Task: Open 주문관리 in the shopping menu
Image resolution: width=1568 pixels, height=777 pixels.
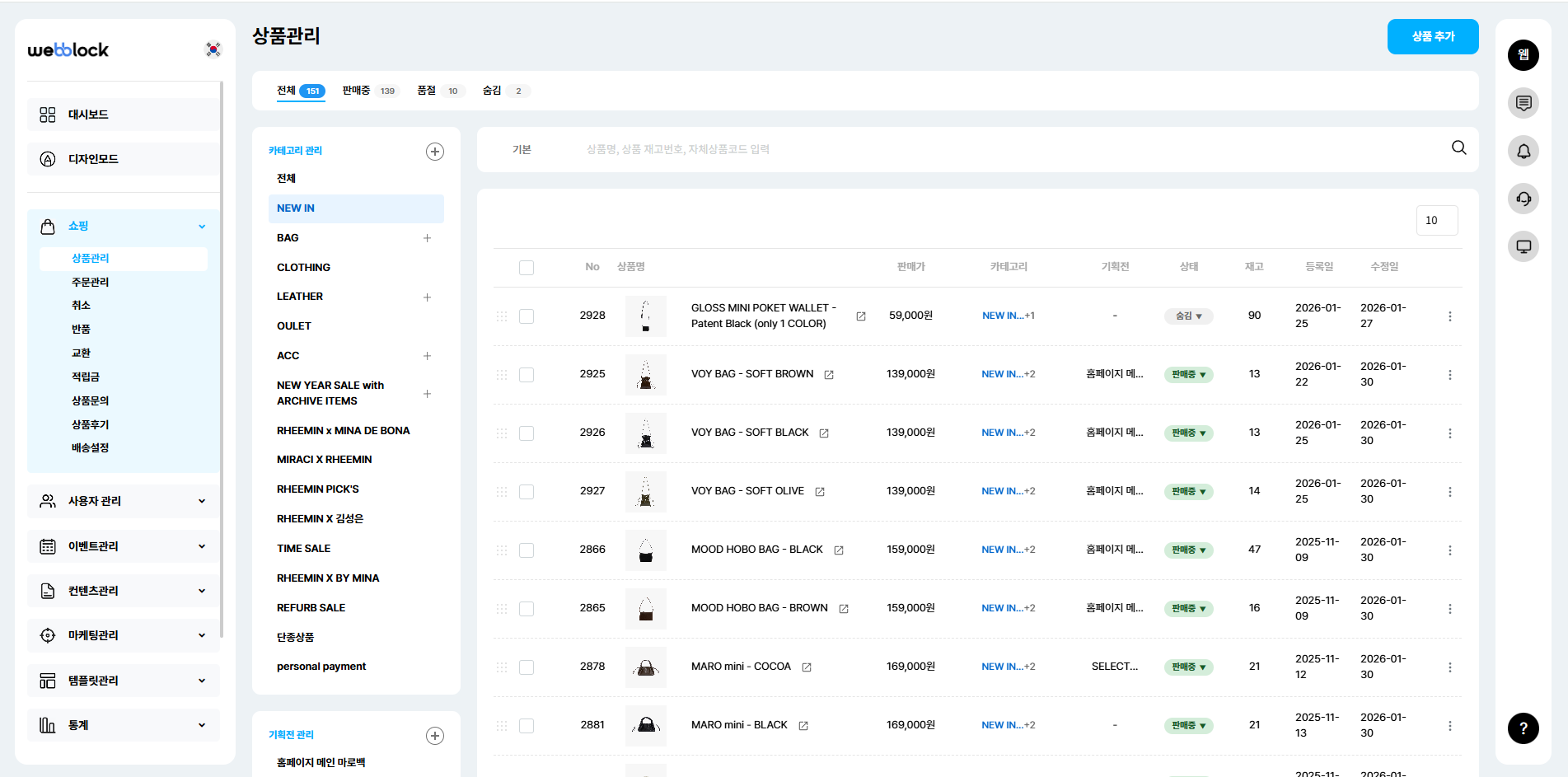Action: pyautogui.click(x=91, y=282)
